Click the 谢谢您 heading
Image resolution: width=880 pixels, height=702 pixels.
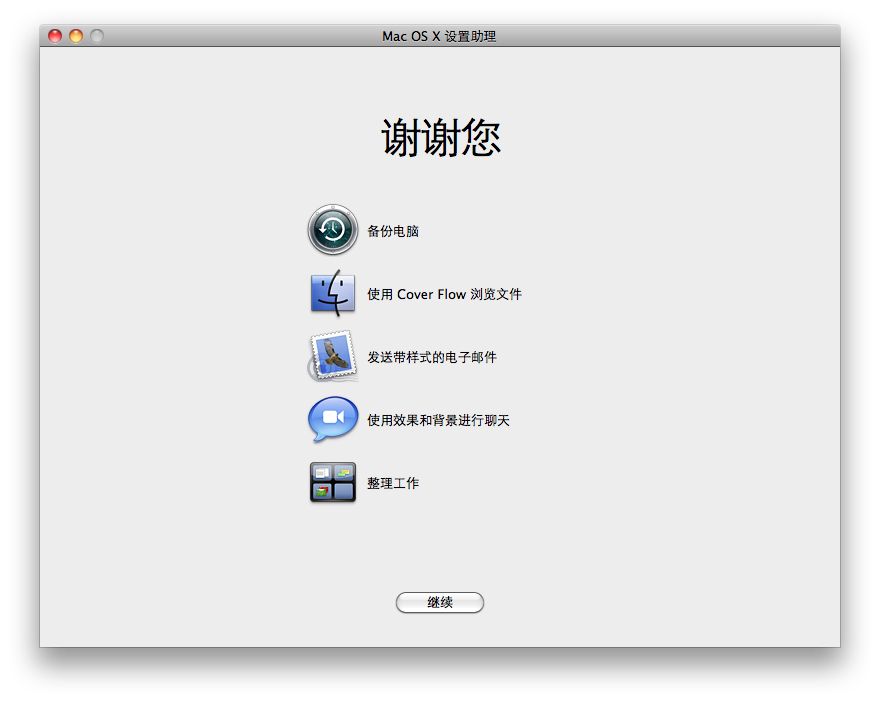(441, 137)
